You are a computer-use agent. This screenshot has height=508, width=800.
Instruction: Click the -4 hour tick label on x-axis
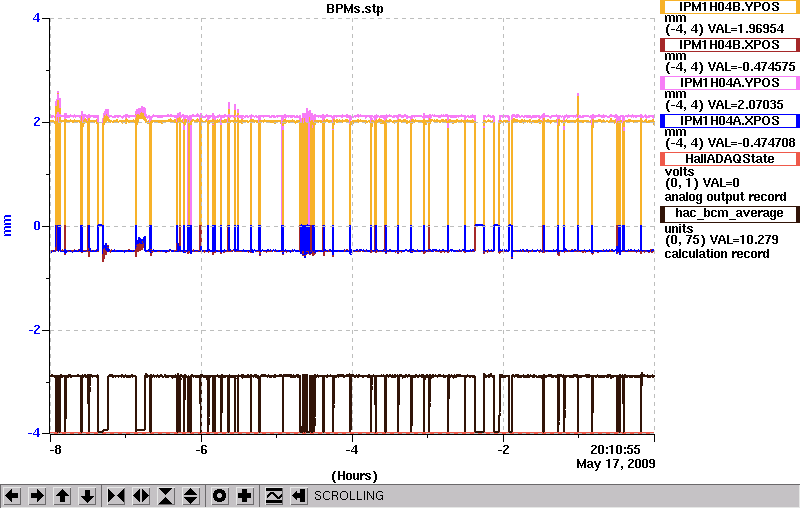tap(352, 450)
